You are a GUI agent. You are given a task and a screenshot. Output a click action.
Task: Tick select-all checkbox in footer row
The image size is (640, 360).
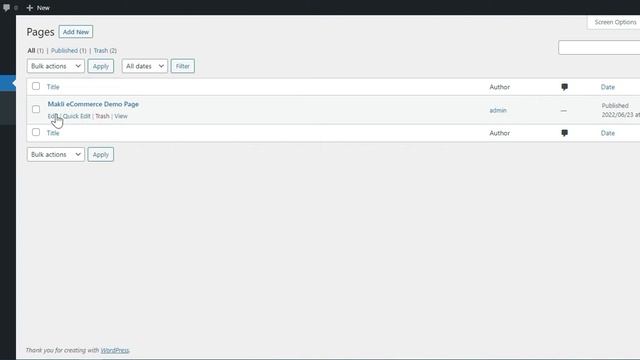click(x=36, y=132)
